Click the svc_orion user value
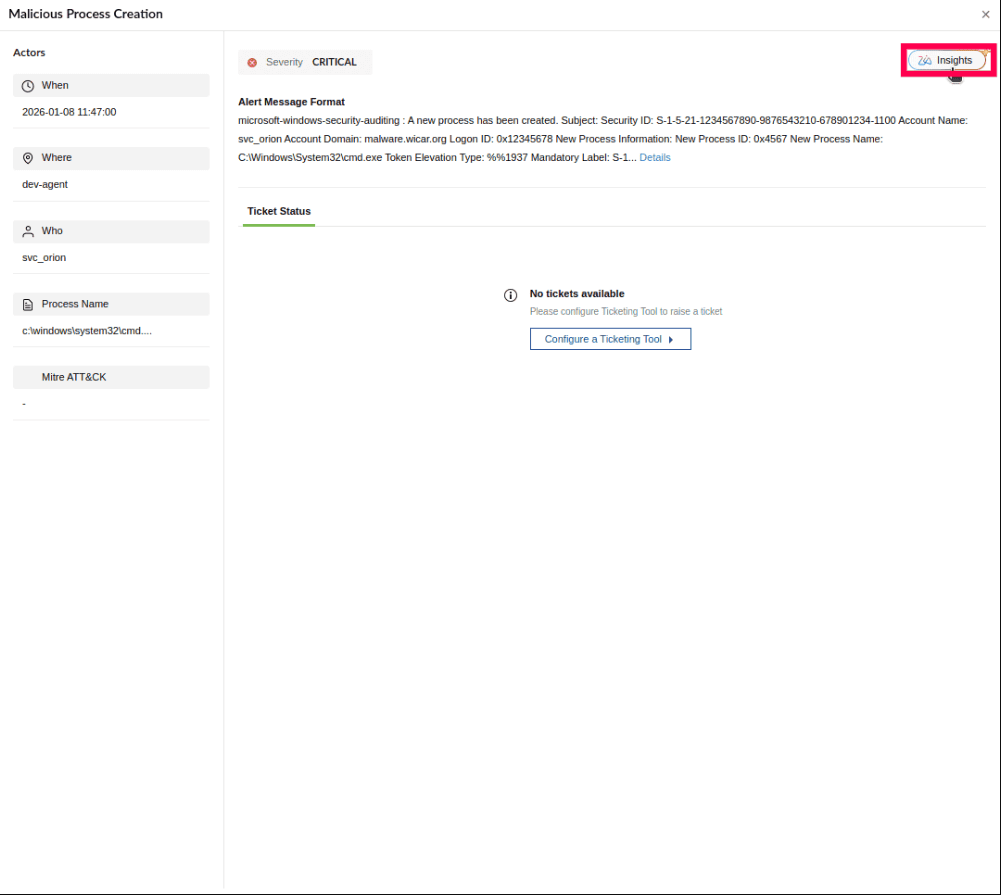This screenshot has width=1001, height=895. point(44,258)
